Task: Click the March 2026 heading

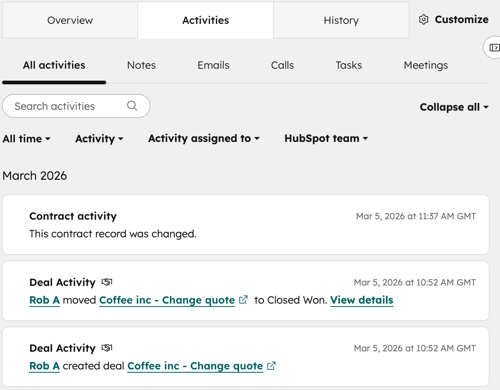Action: point(35,176)
